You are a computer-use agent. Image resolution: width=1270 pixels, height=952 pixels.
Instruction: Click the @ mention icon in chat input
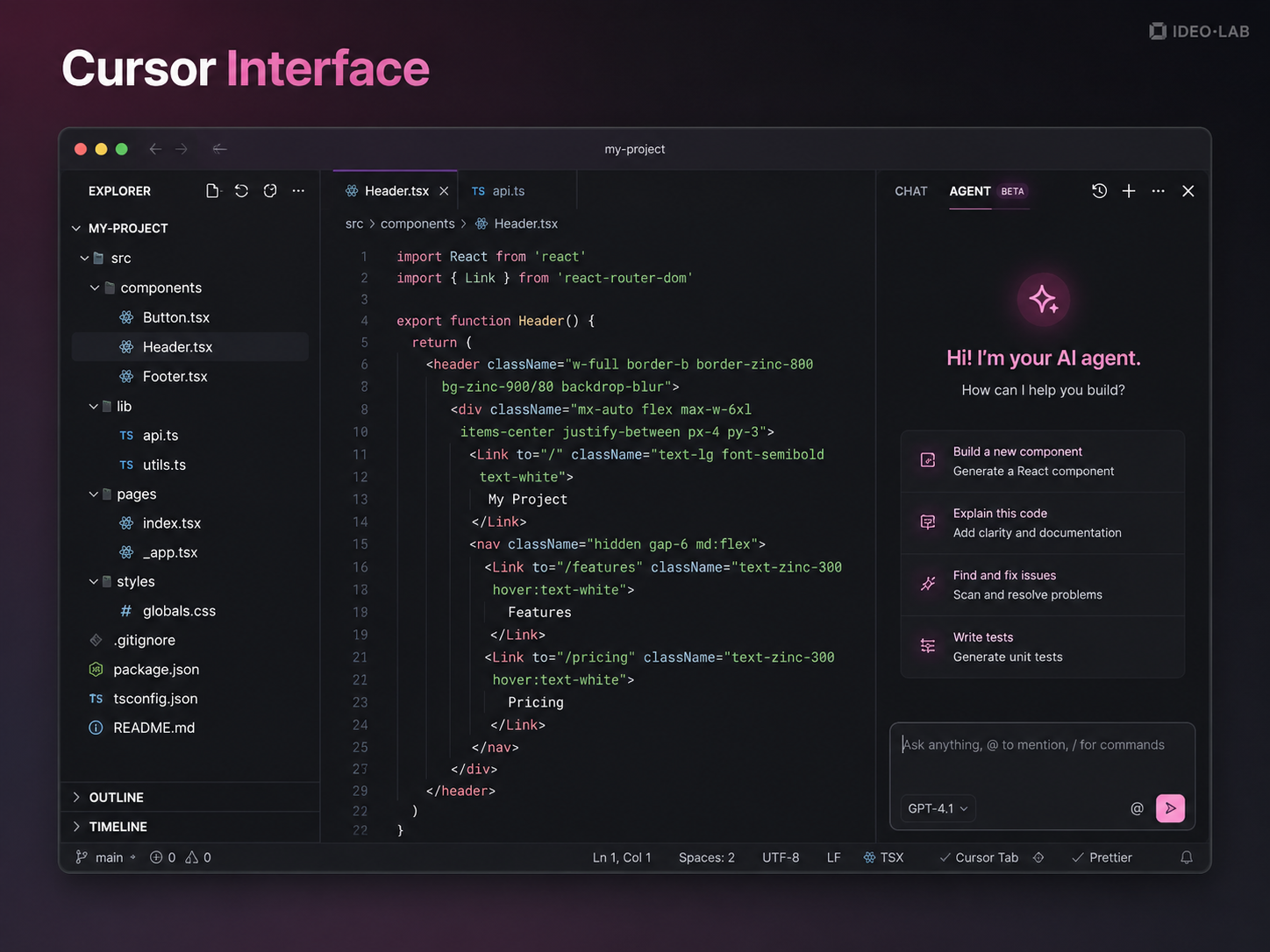(1137, 808)
